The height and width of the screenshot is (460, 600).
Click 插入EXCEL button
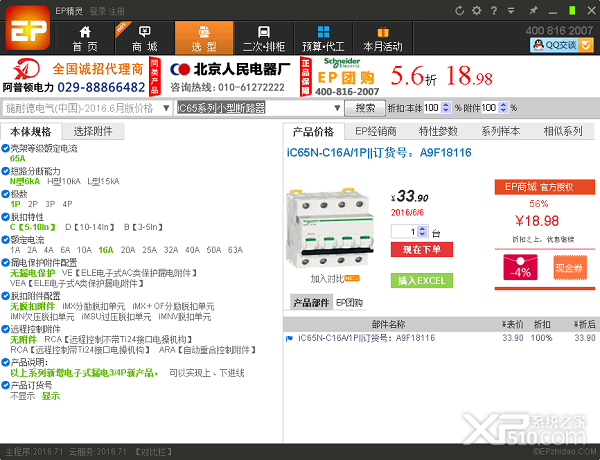click(422, 281)
